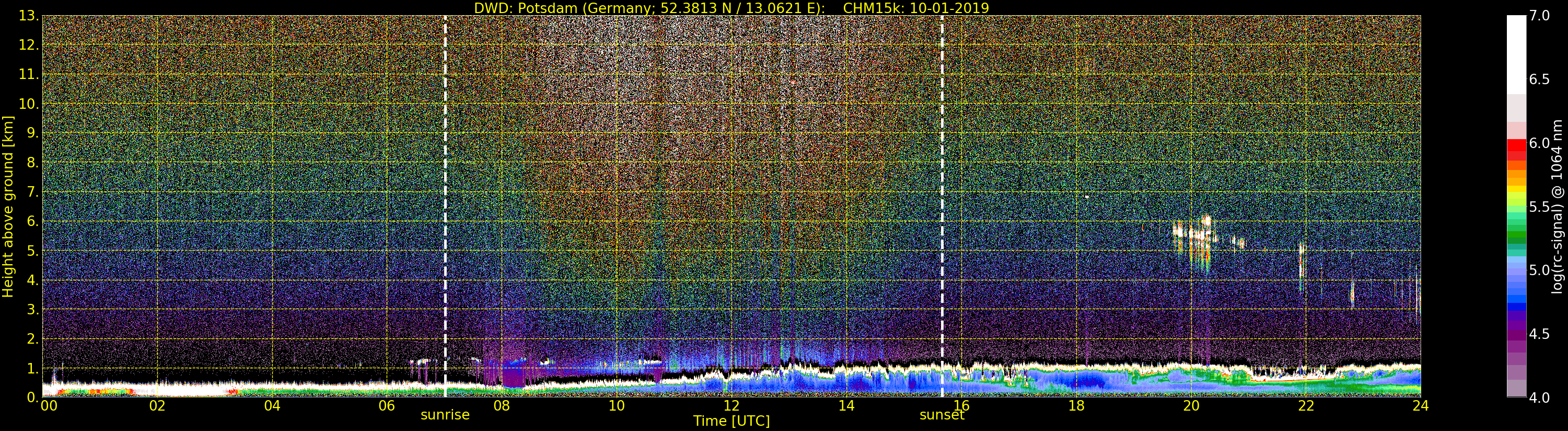Click the colorbar value "7.0"
This screenshot has width=1568, height=431.
pos(1540,16)
